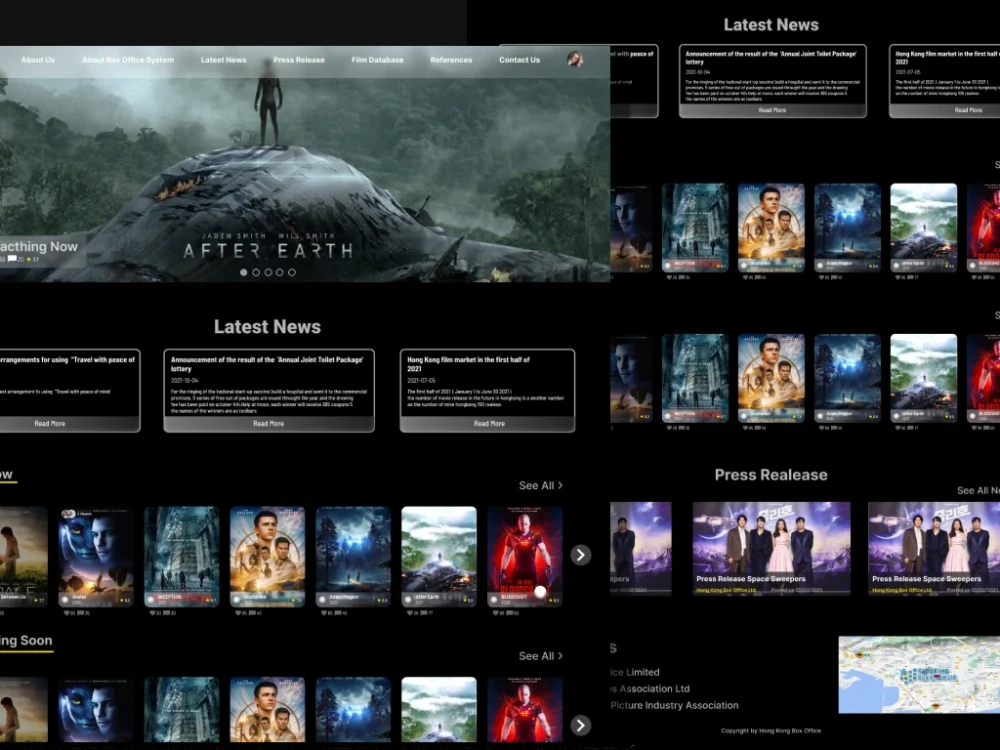The width and height of the screenshot is (1000, 750).
Task: Click next arrow in the 'ing Soon' poster row
Action: click(580, 725)
